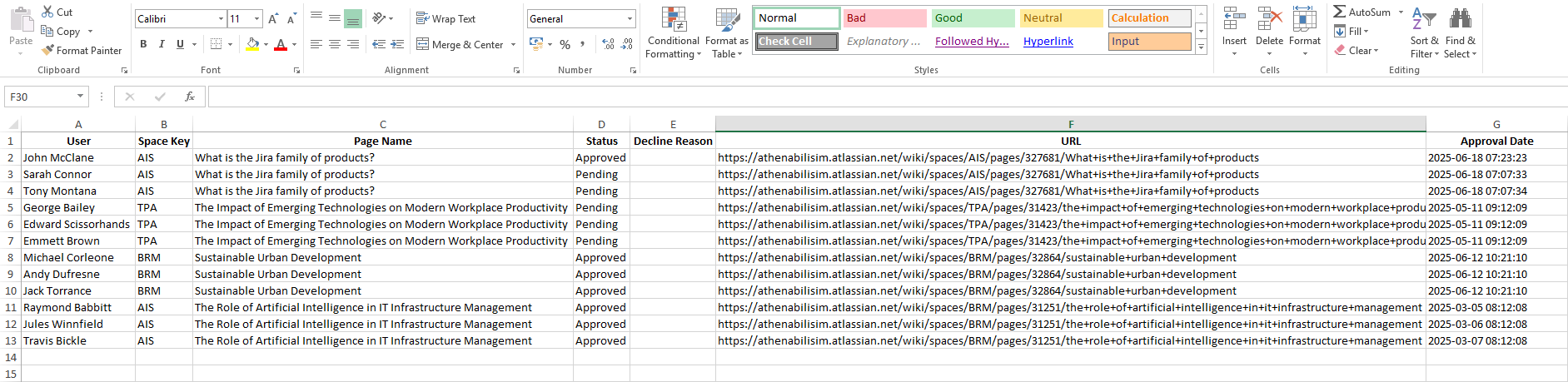This screenshot has height=382, width=1568.
Task: Bottom align cell contents
Action: pos(353,18)
